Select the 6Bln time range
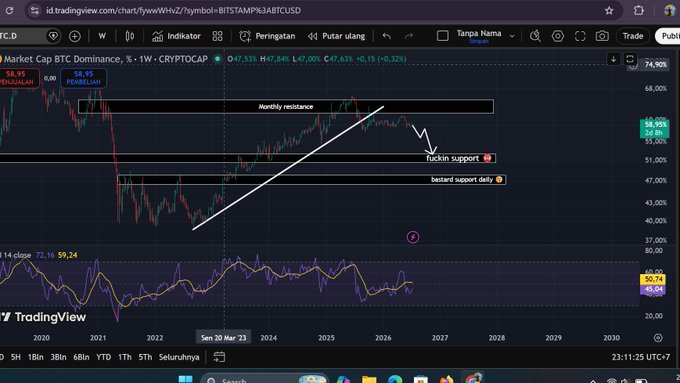This screenshot has width=680, height=383. [81, 357]
